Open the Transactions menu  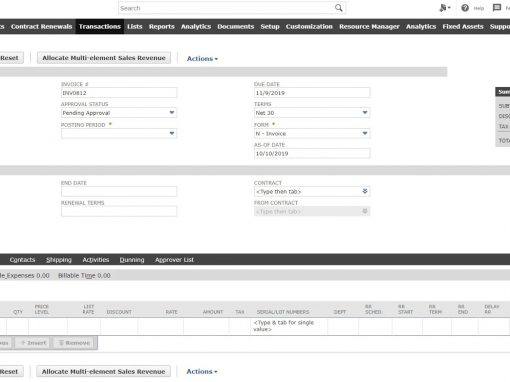tap(100, 26)
